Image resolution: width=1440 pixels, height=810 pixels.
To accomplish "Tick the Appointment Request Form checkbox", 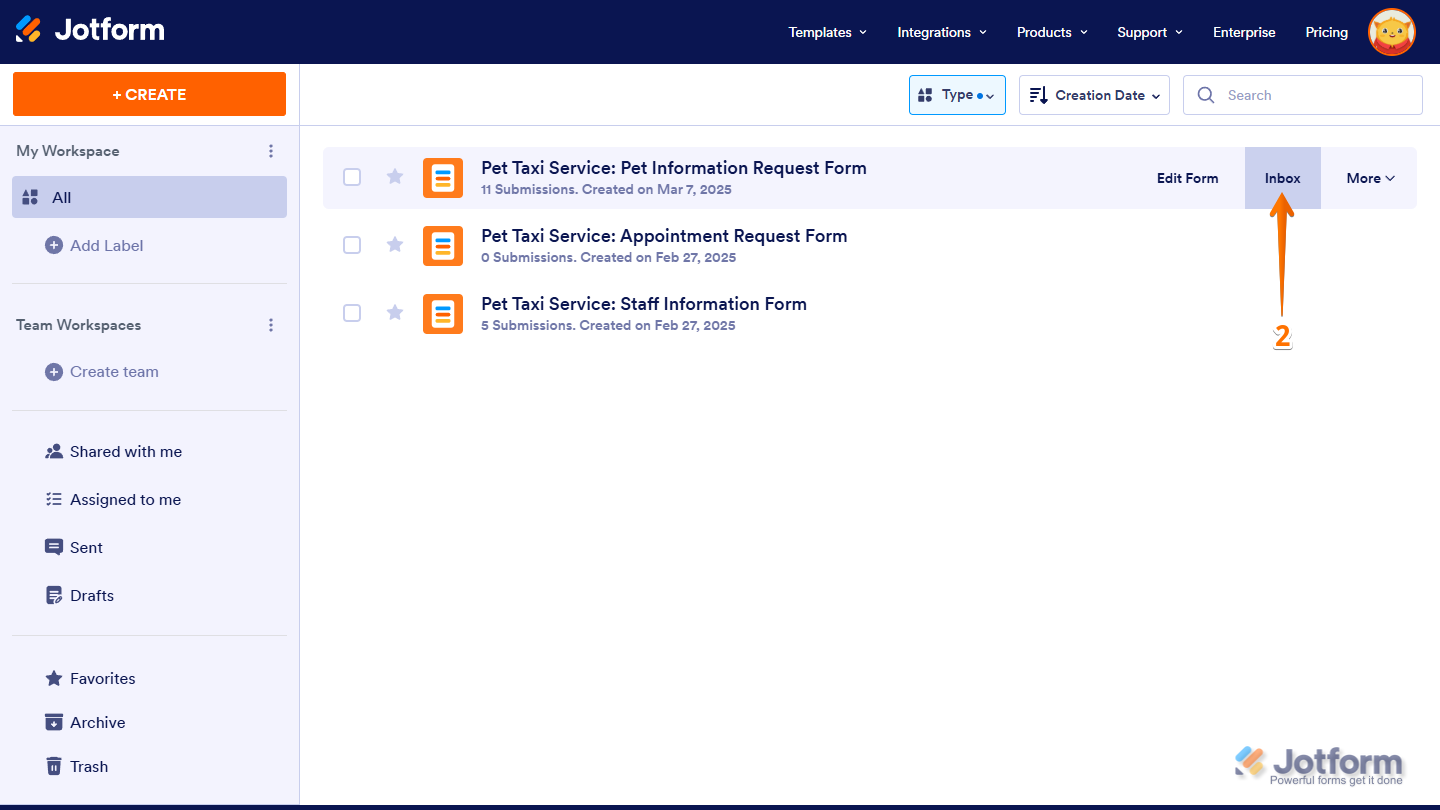I will [352, 245].
